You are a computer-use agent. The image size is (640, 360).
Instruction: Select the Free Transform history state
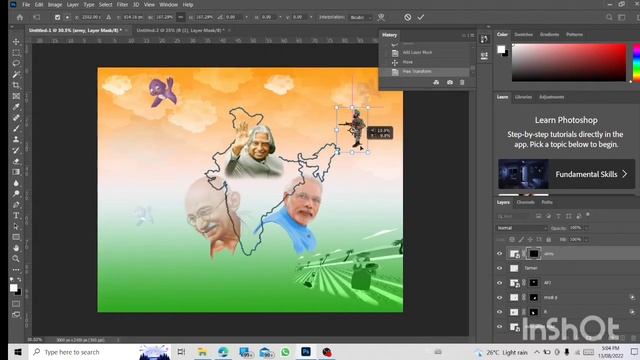tap(424, 71)
